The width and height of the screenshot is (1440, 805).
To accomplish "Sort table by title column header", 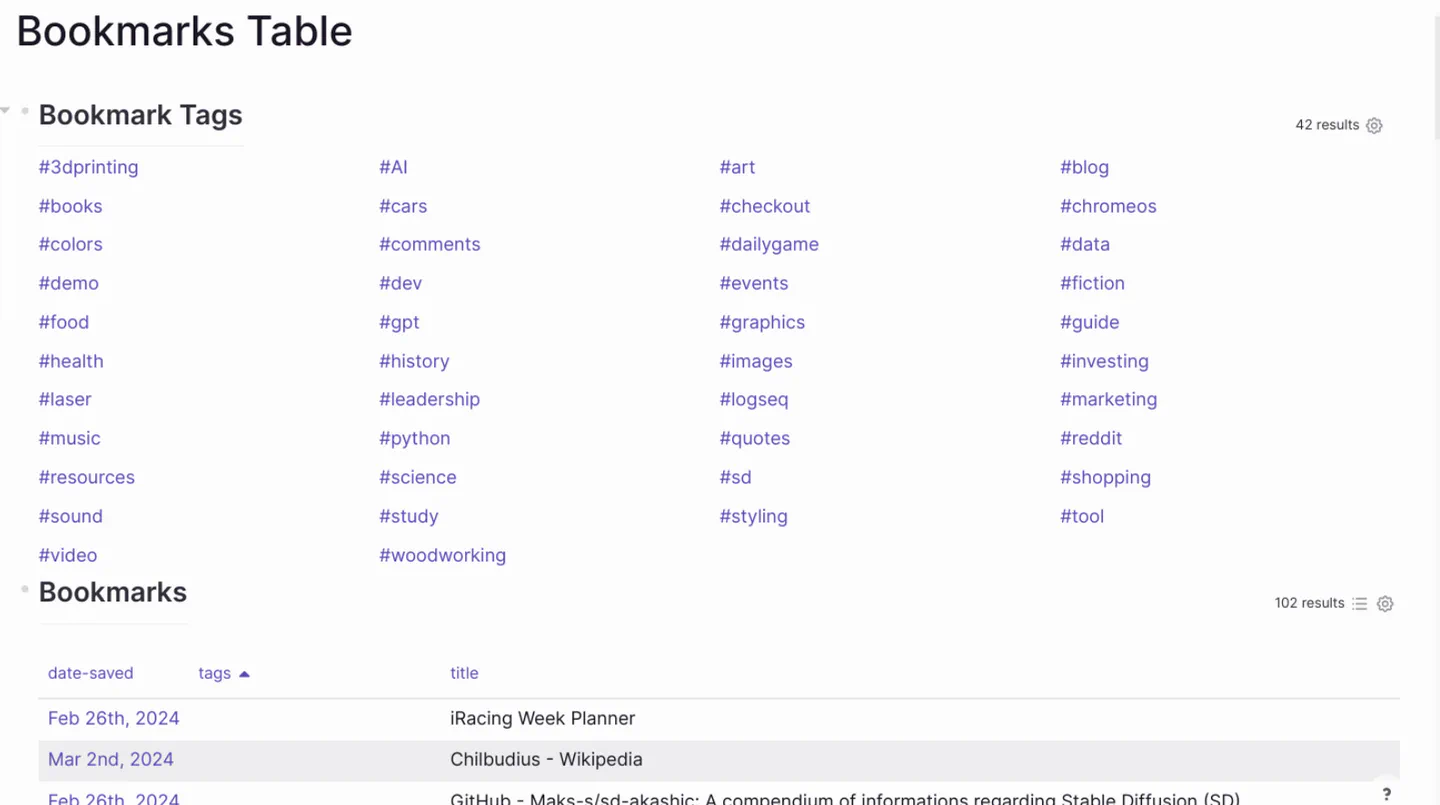I will pos(464,673).
